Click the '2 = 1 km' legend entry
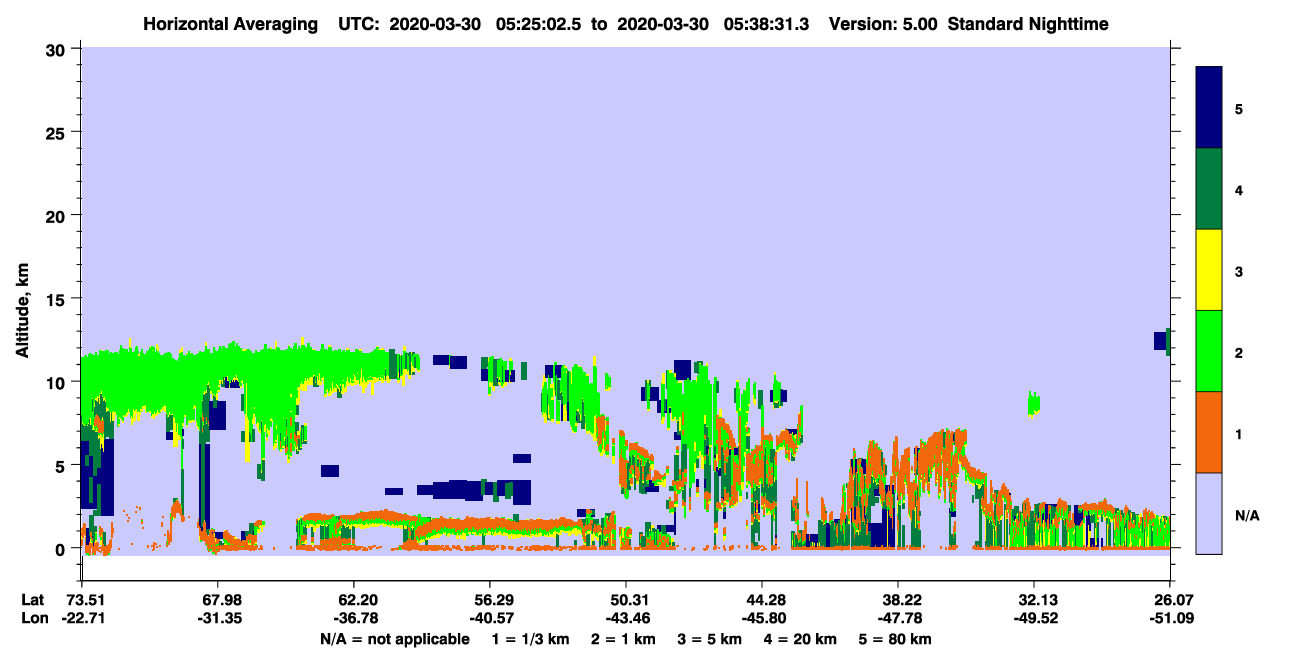Image resolution: width=1300 pixels, height=667 pixels. coord(624,639)
